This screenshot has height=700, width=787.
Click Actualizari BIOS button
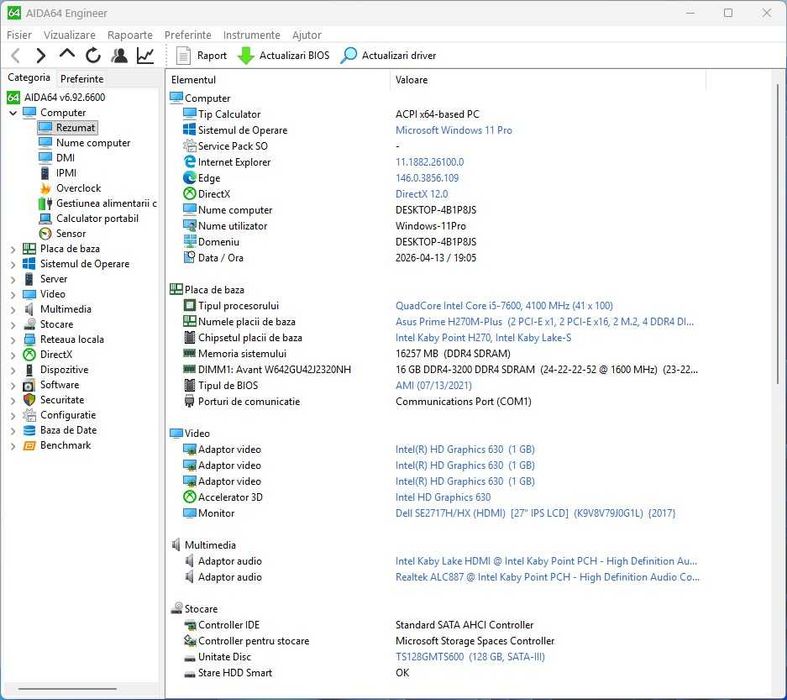click(284, 55)
